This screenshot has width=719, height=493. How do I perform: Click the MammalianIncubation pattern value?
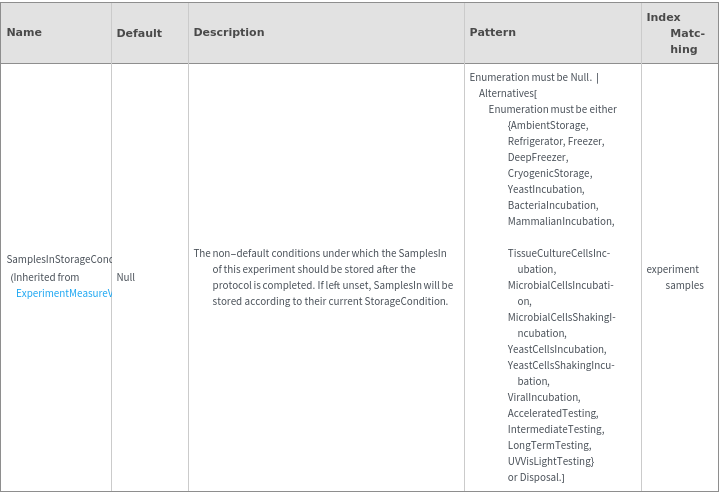point(560,221)
